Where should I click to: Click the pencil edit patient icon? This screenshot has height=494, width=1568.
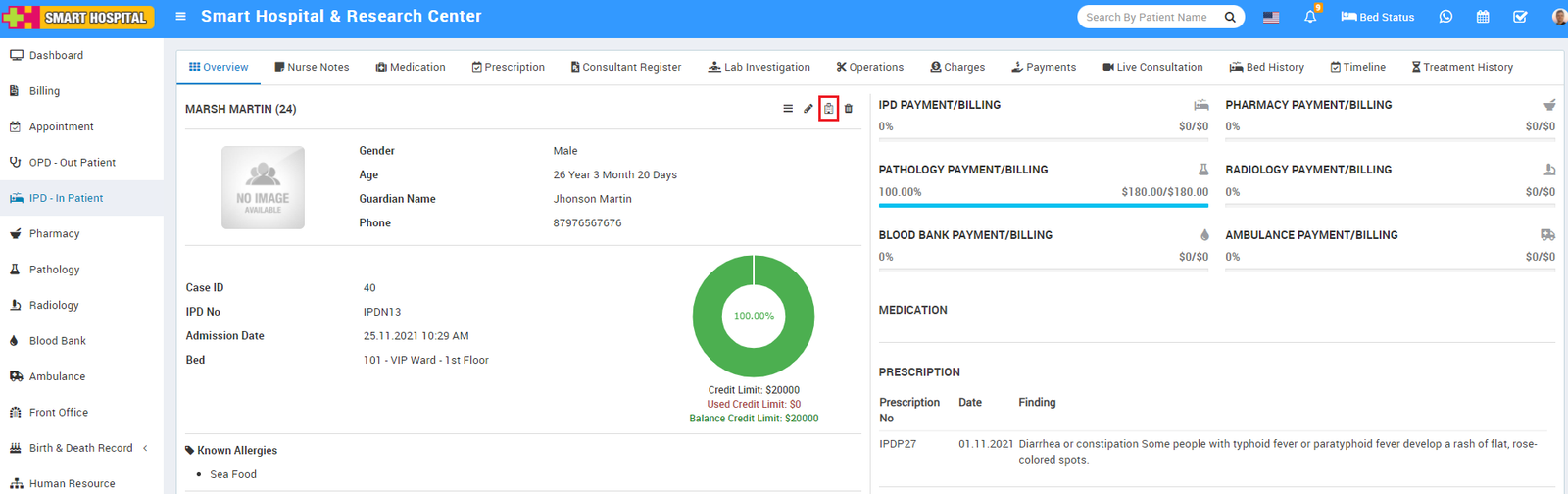808,109
